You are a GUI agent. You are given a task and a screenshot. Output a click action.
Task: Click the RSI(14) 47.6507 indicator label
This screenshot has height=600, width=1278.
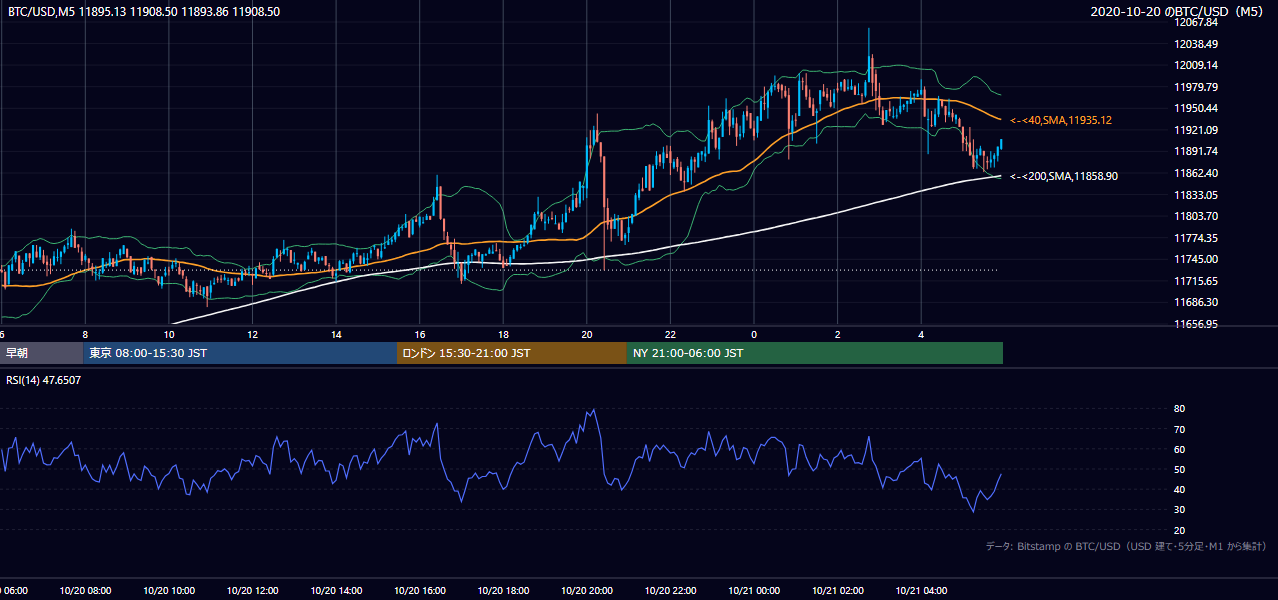44,380
